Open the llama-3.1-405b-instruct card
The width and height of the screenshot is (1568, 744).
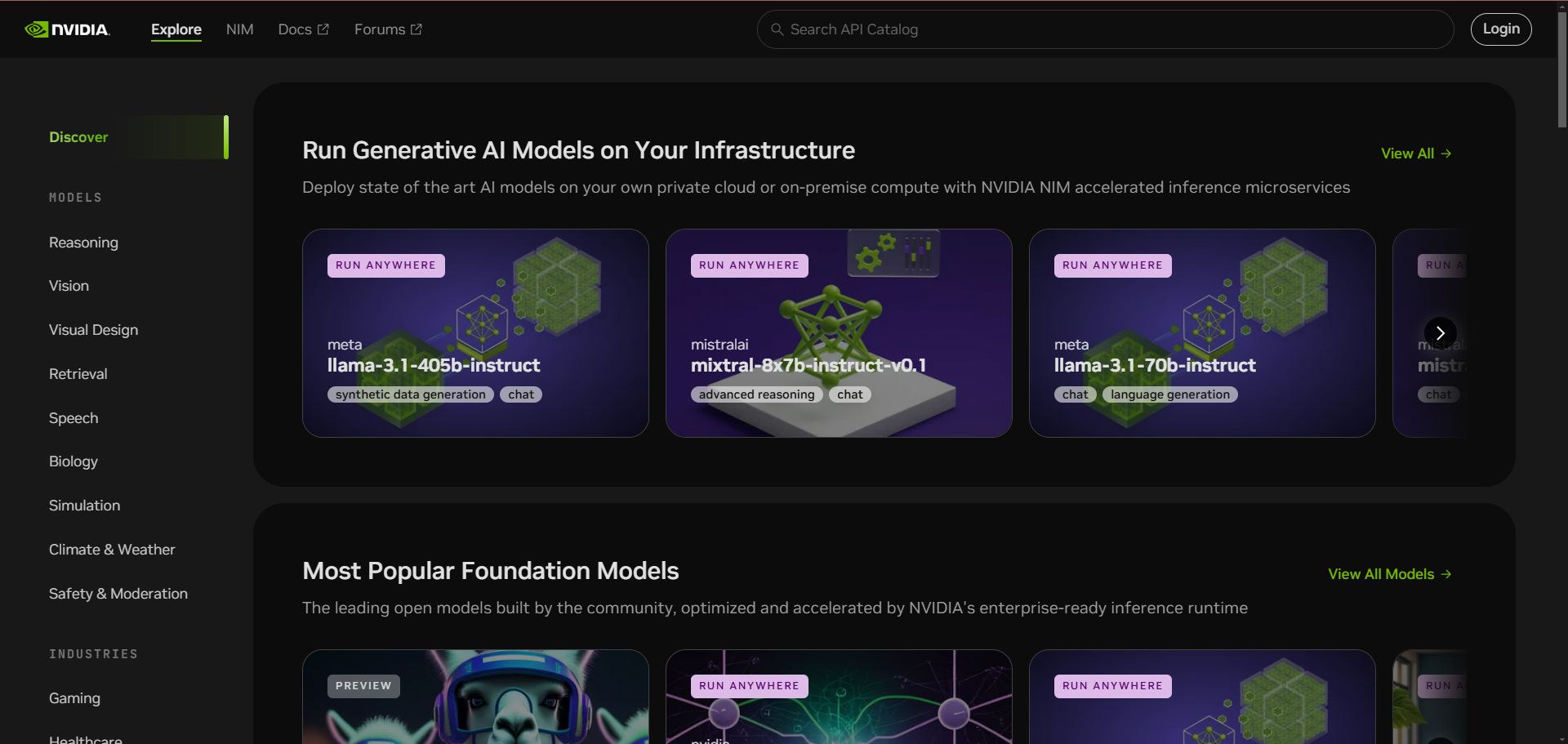(475, 333)
